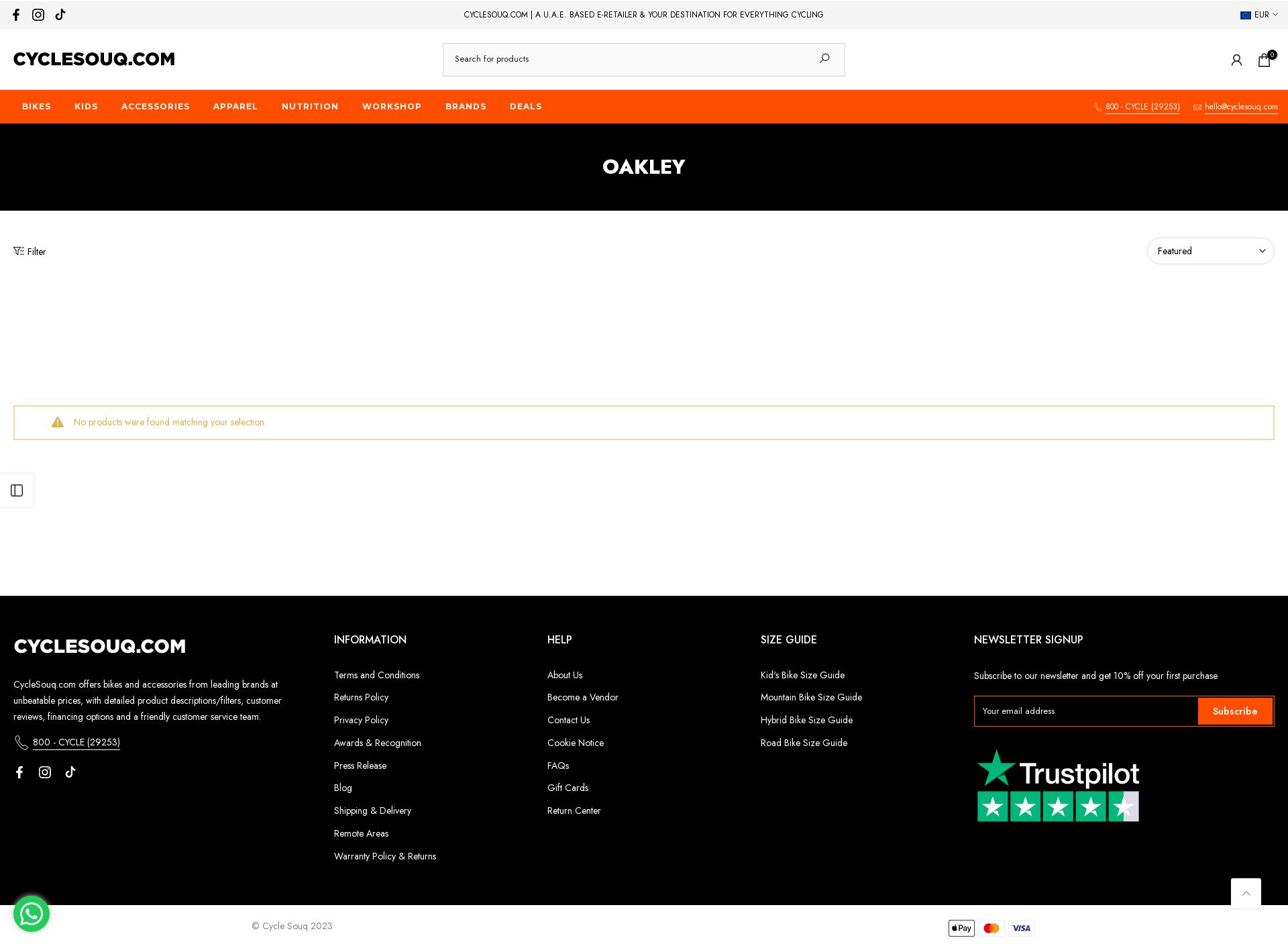Screen dimensions: 1288x944
Task: Start a WhatsApp chat
Action: (x=32, y=914)
